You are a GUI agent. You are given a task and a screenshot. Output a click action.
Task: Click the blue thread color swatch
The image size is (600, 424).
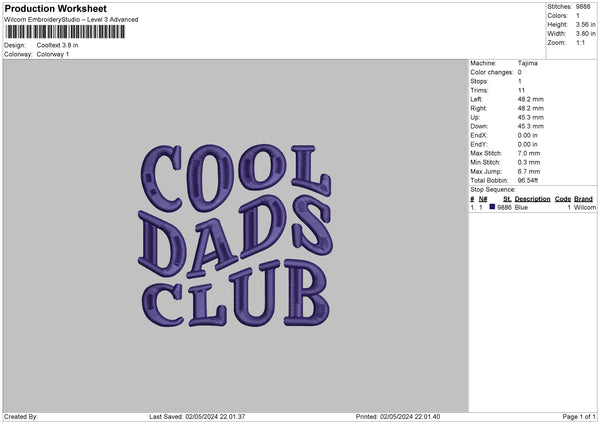[x=492, y=207]
